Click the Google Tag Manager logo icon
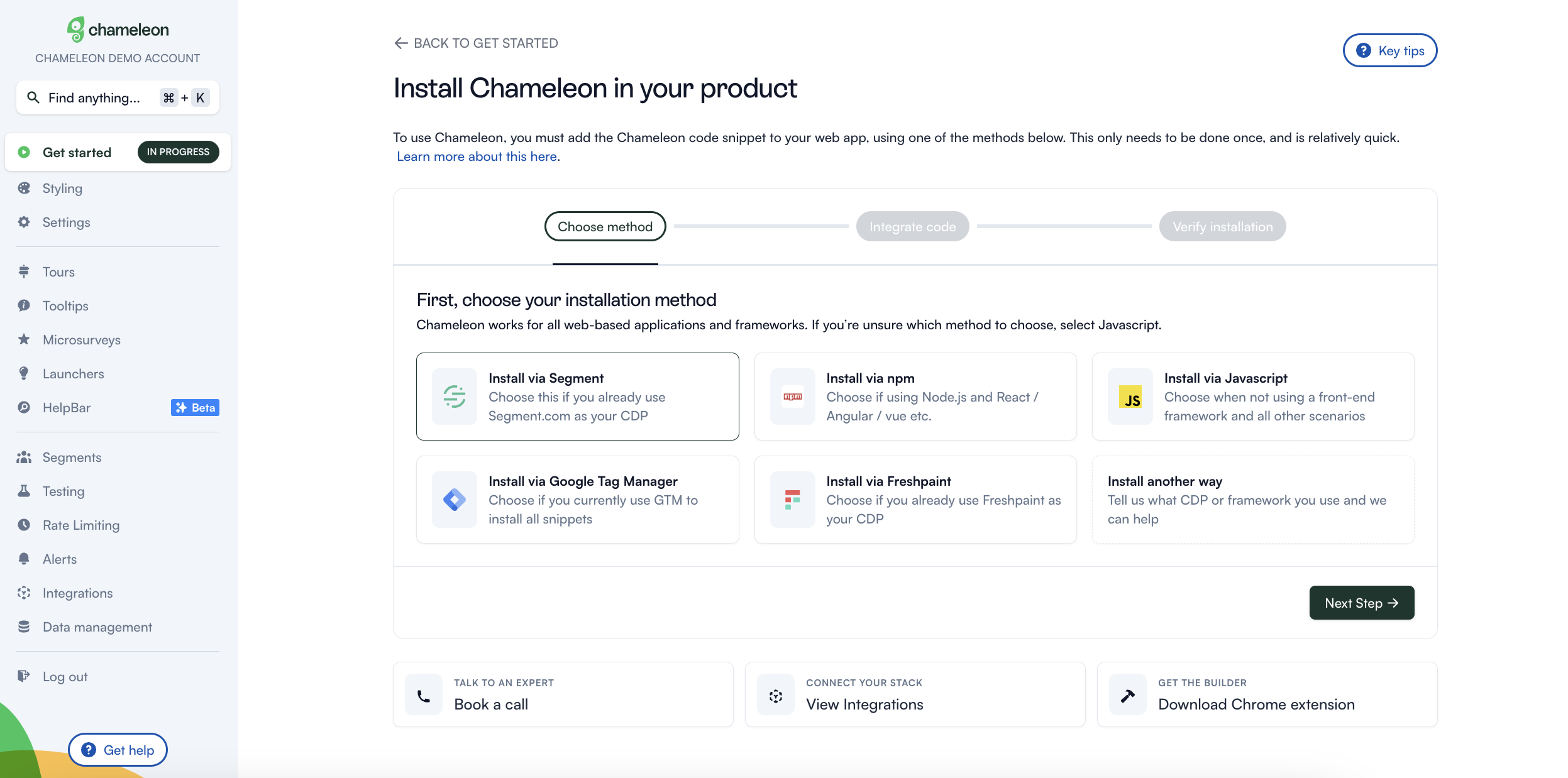The image size is (1568, 778). click(455, 500)
